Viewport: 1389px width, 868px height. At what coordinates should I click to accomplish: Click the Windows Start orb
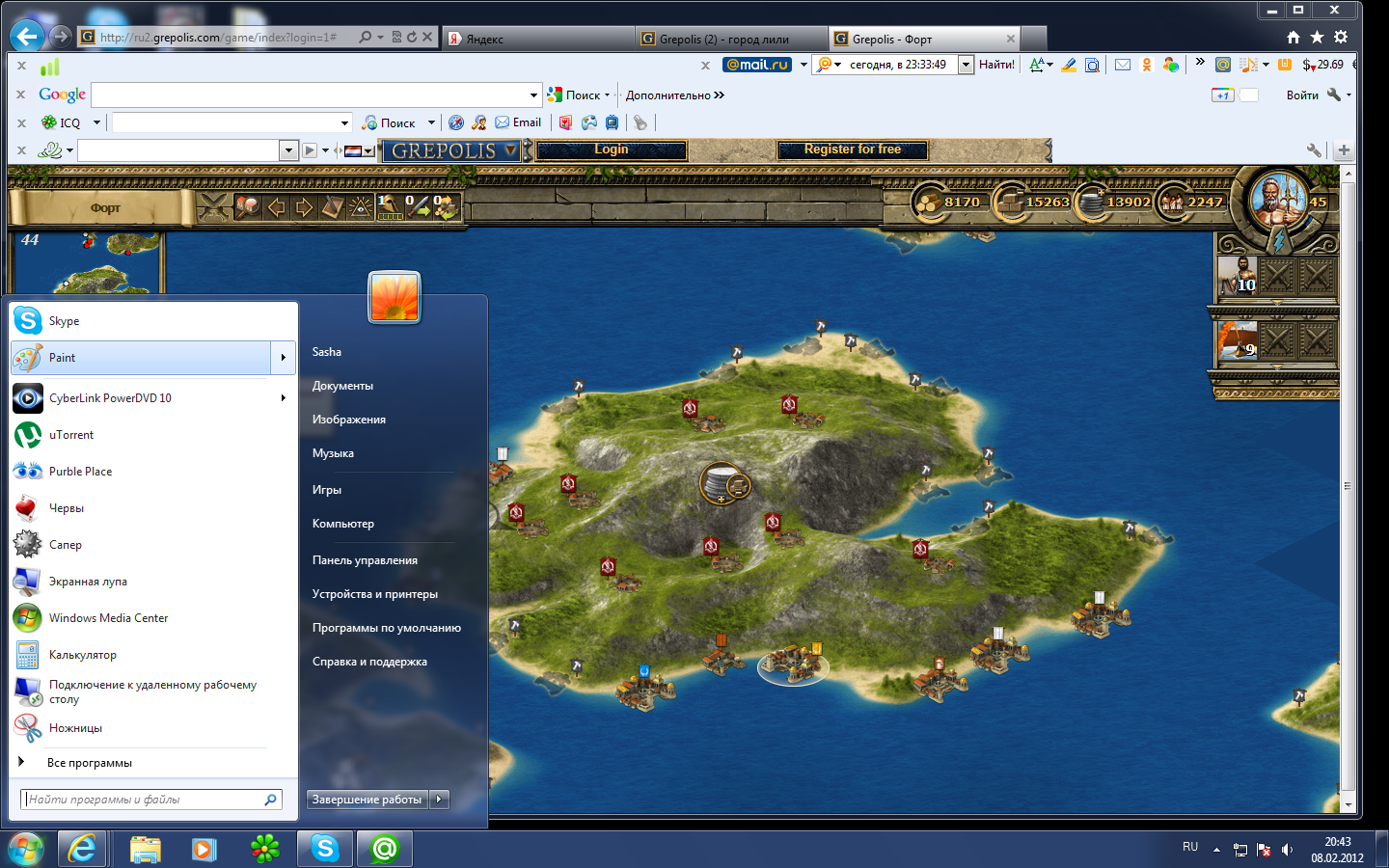tap(26, 849)
